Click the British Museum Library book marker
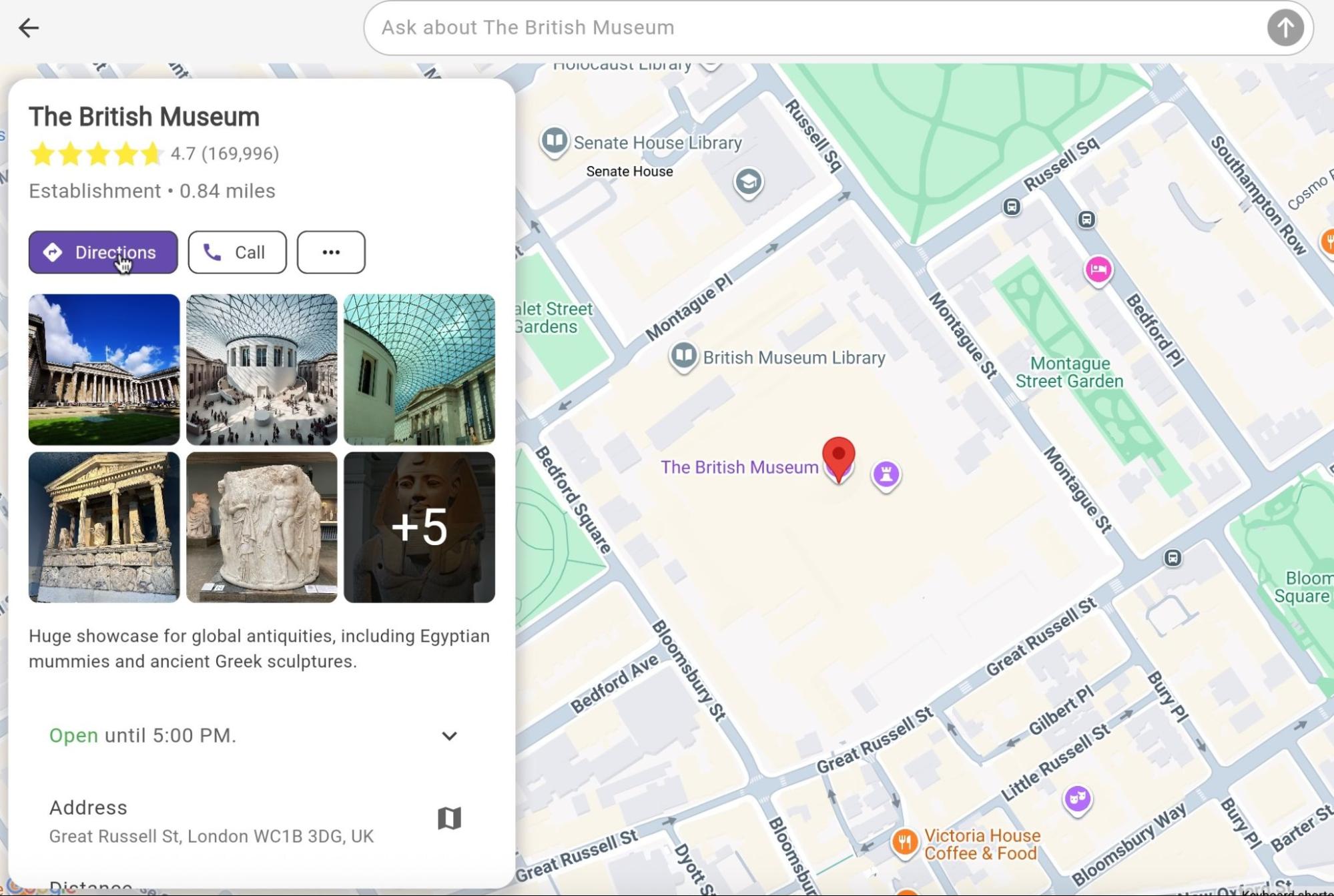Image resolution: width=1334 pixels, height=896 pixels. click(x=683, y=356)
